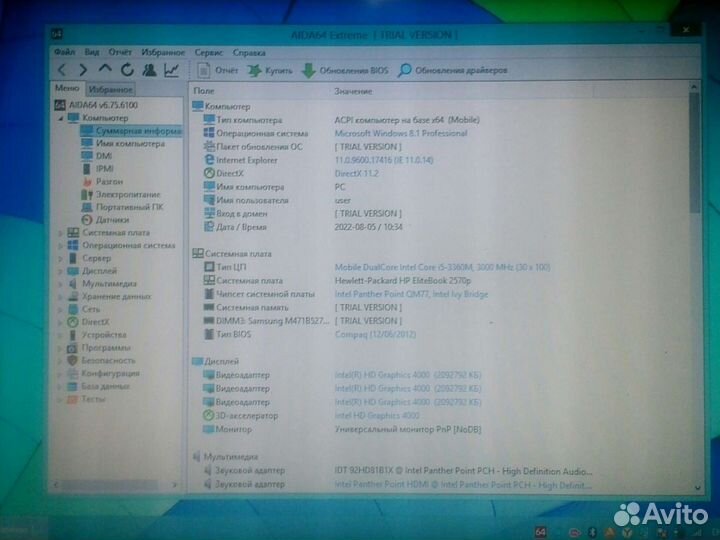The height and width of the screenshot is (540, 720).
Task: Click the База данных tree icon
Action: (x=73, y=386)
